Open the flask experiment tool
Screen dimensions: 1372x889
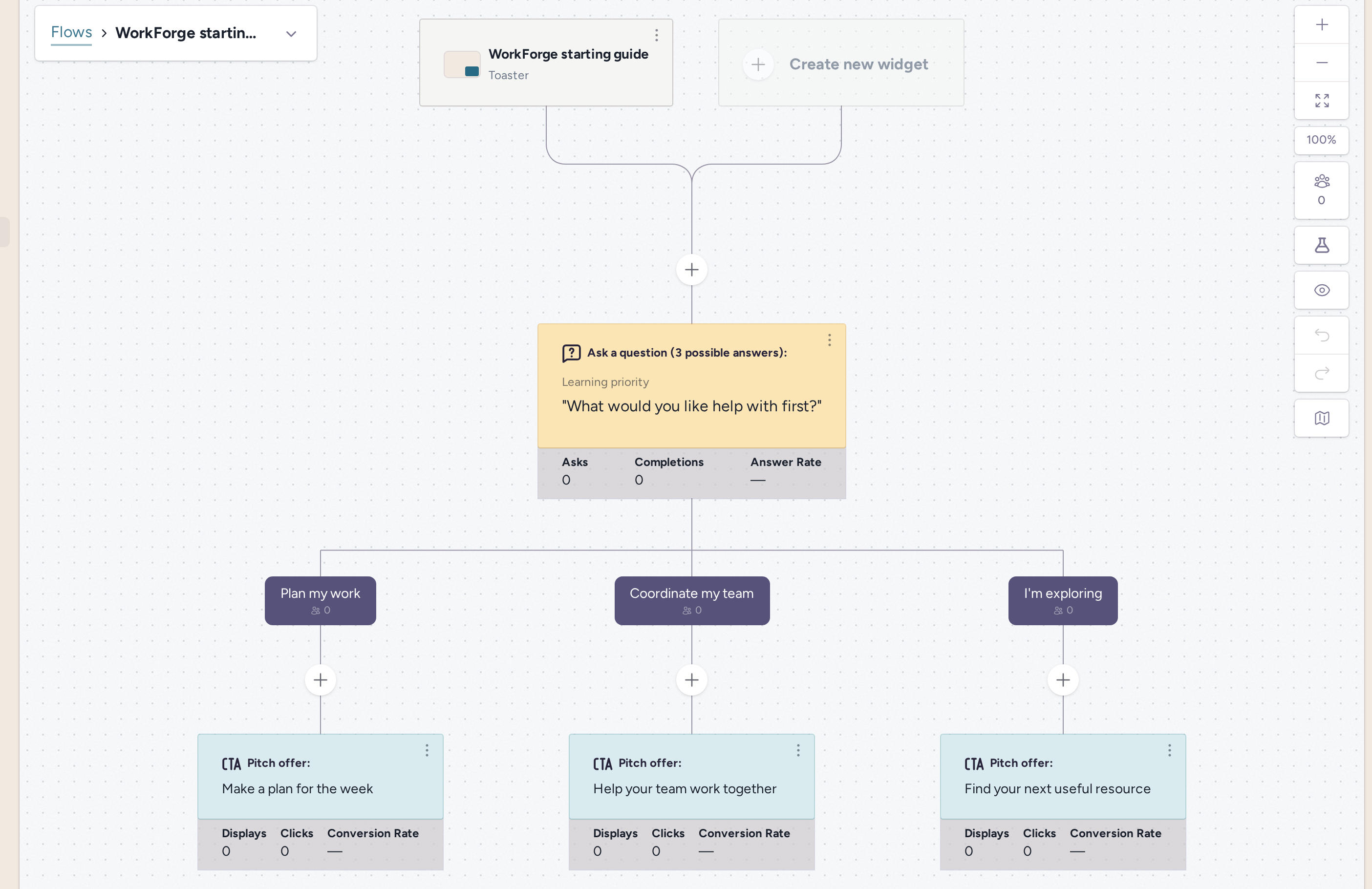click(x=1321, y=245)
